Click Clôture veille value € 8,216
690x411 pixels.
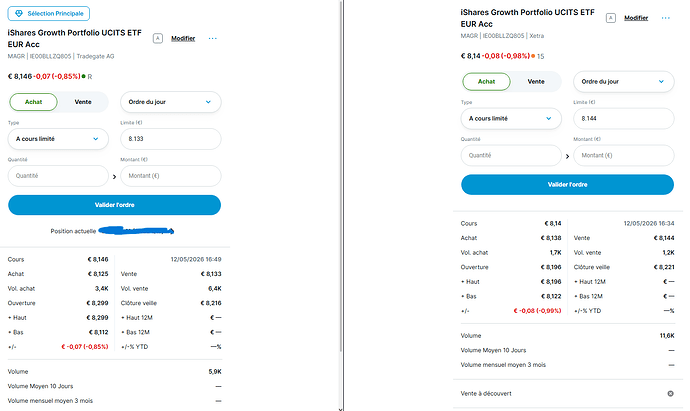point(211,303)
